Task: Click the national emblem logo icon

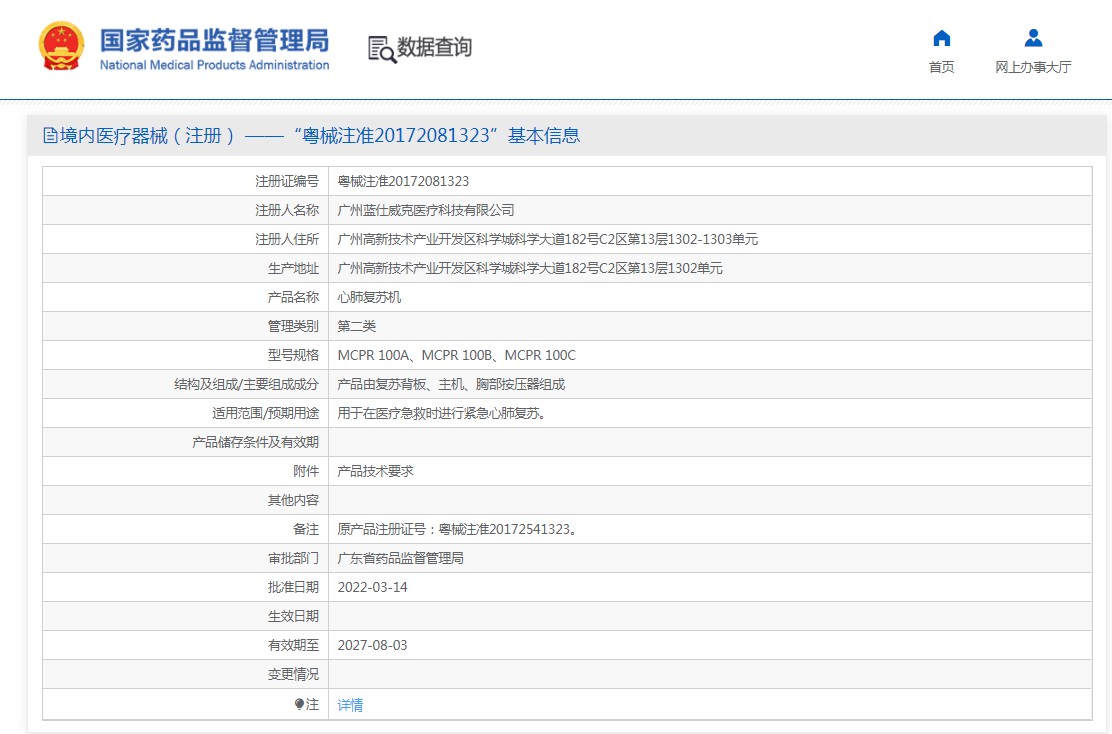Action: (x=62, y=46)
